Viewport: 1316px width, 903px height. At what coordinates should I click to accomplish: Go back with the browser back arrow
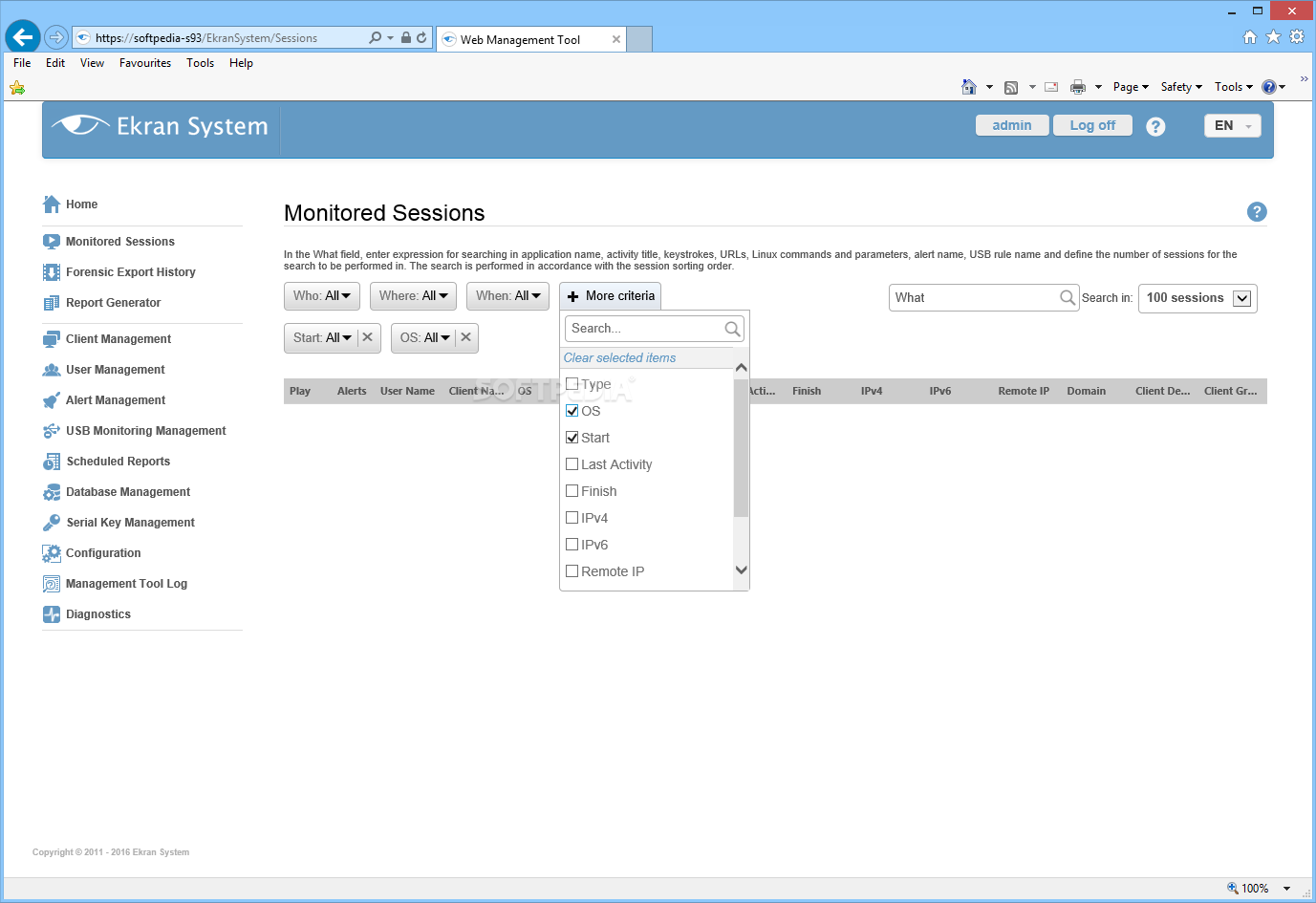23,37
